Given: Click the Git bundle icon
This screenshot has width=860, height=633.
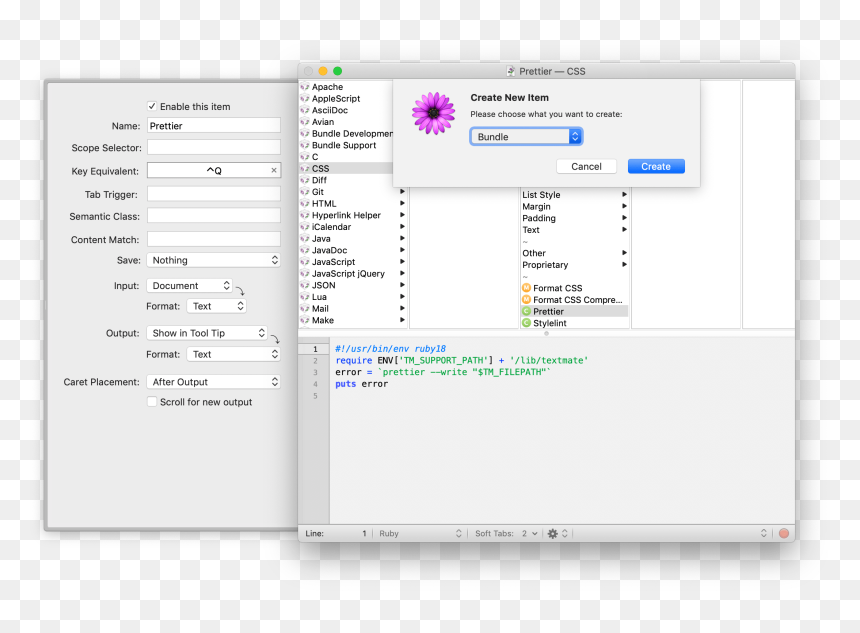Looking at the screenshot, I should (x=305, y=192).
